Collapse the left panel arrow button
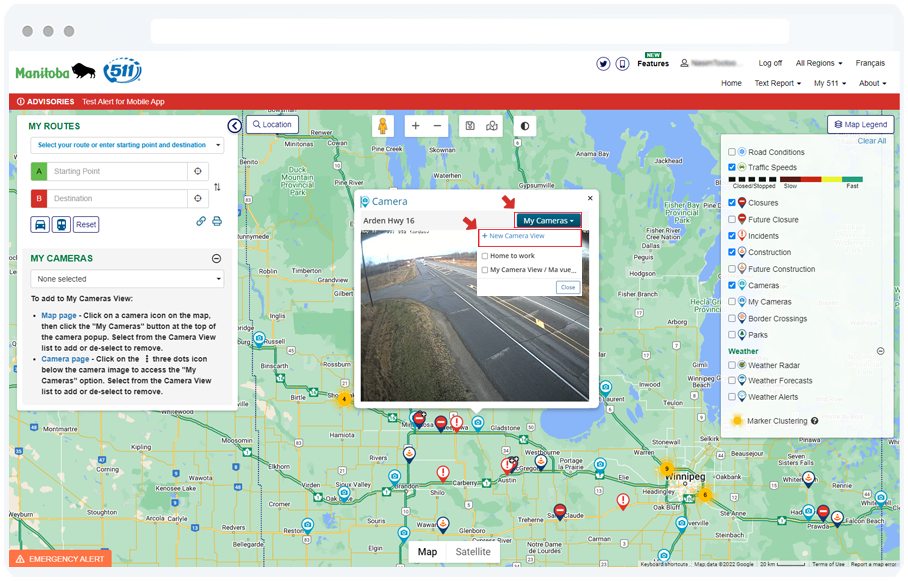908x581 pixels. tap(235, 126)
